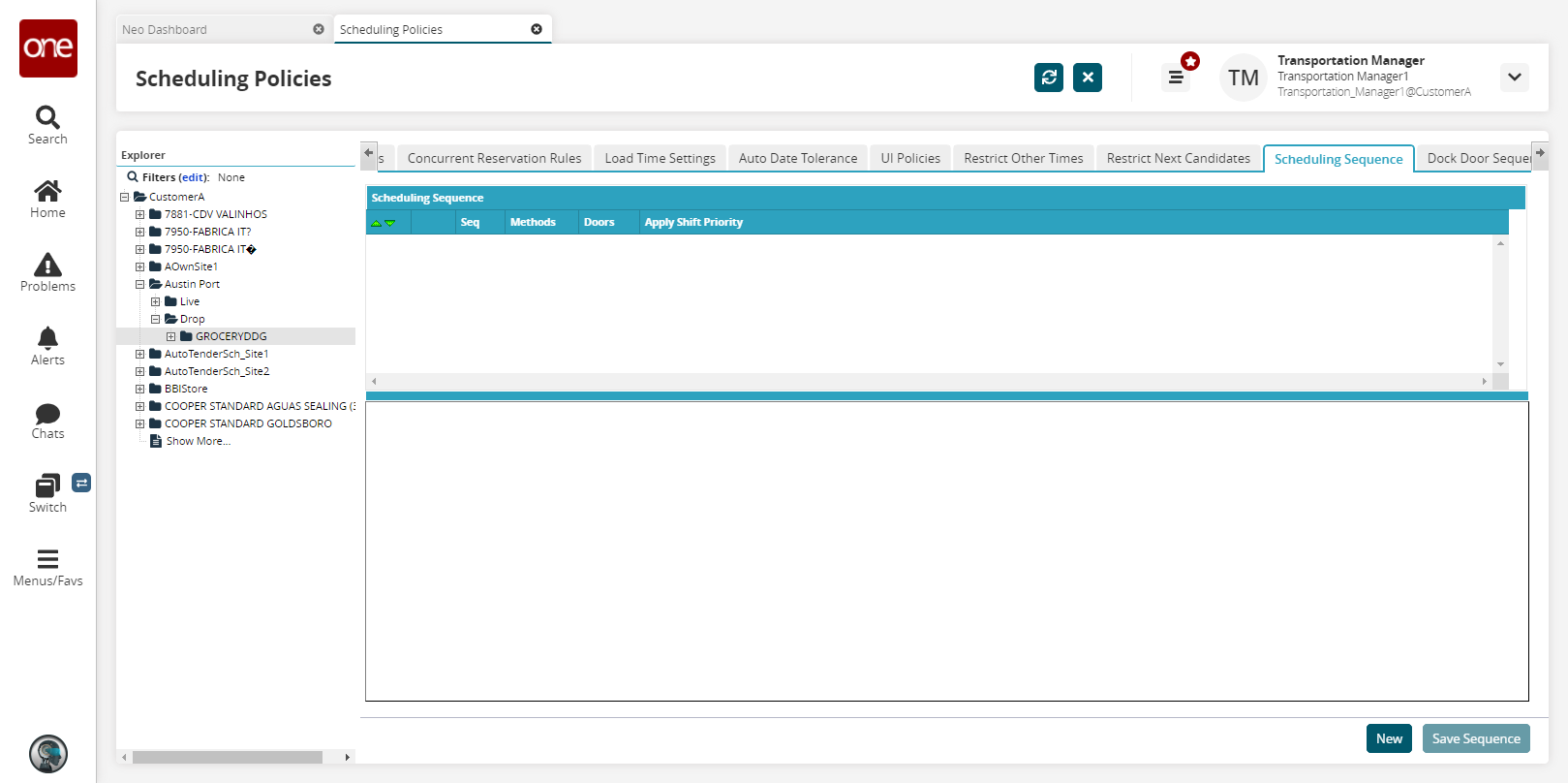The image size is (1568, 783).
Task: Click grid horizontal scrollbar right arrow
Action: point(1484,381)
